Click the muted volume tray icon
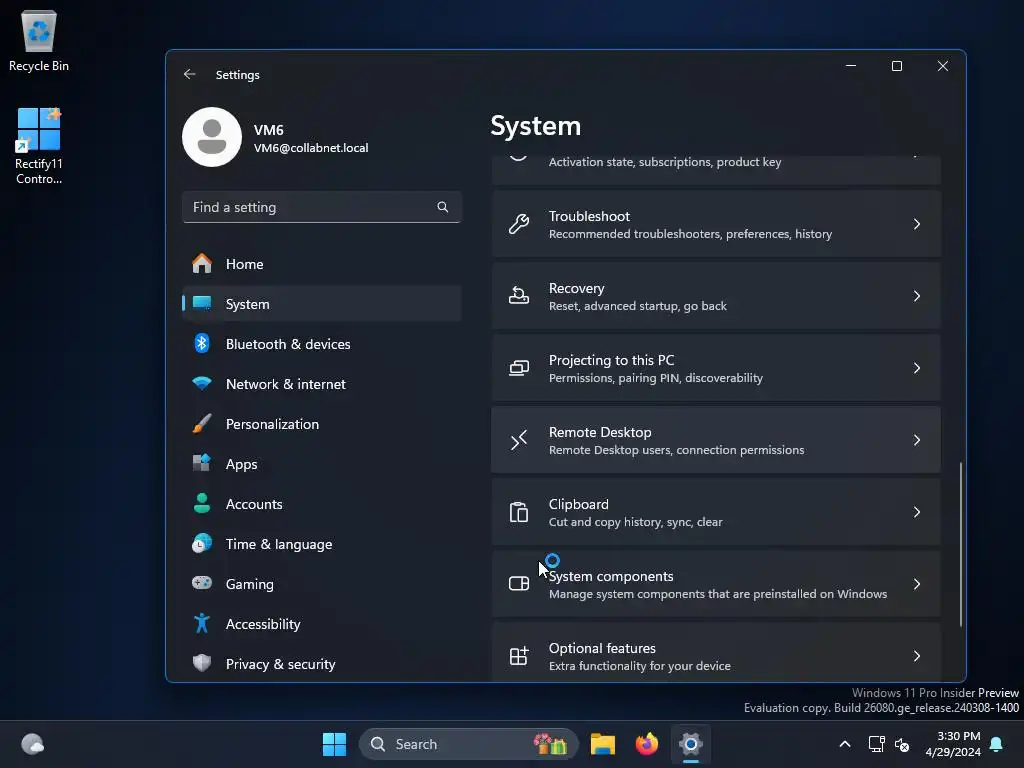The height and width of the screenshot is (768, 1024). click(902, 744)
